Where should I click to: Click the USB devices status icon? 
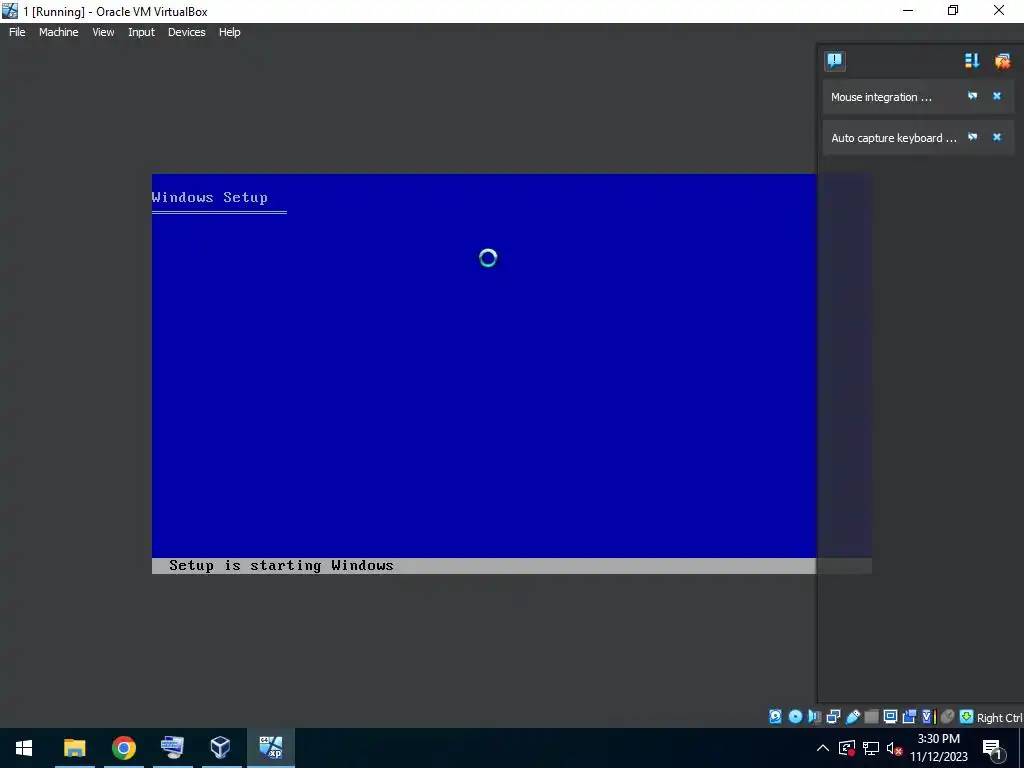tap(852, 716)
